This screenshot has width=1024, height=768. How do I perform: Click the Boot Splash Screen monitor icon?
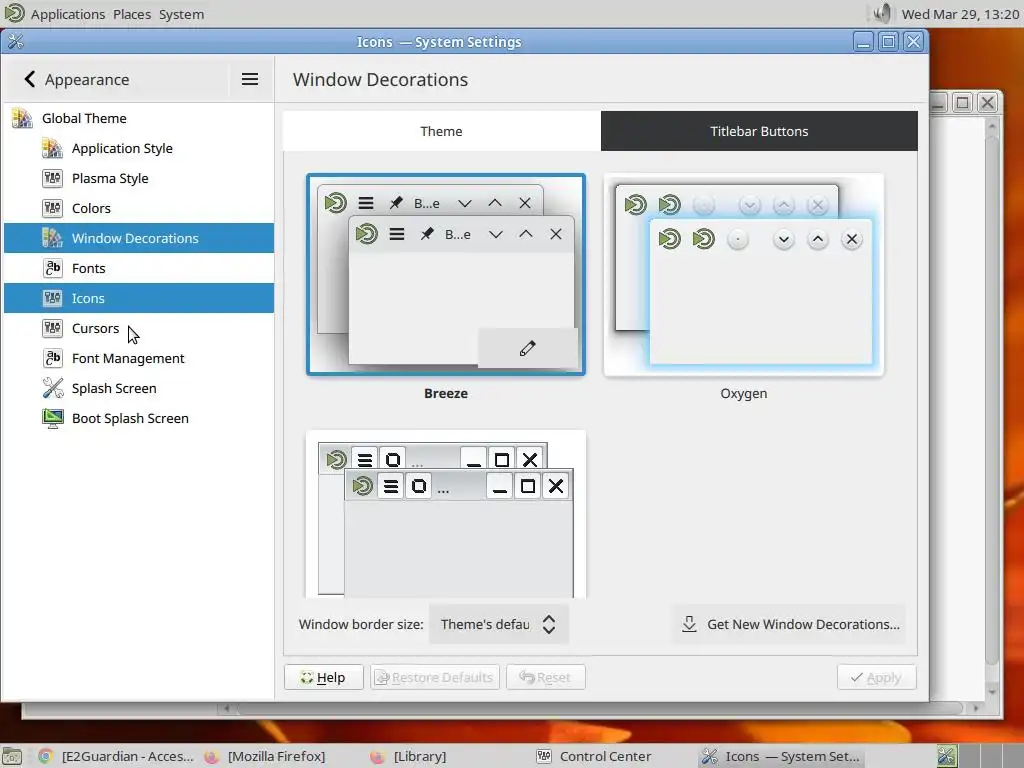tap(52, 419)
